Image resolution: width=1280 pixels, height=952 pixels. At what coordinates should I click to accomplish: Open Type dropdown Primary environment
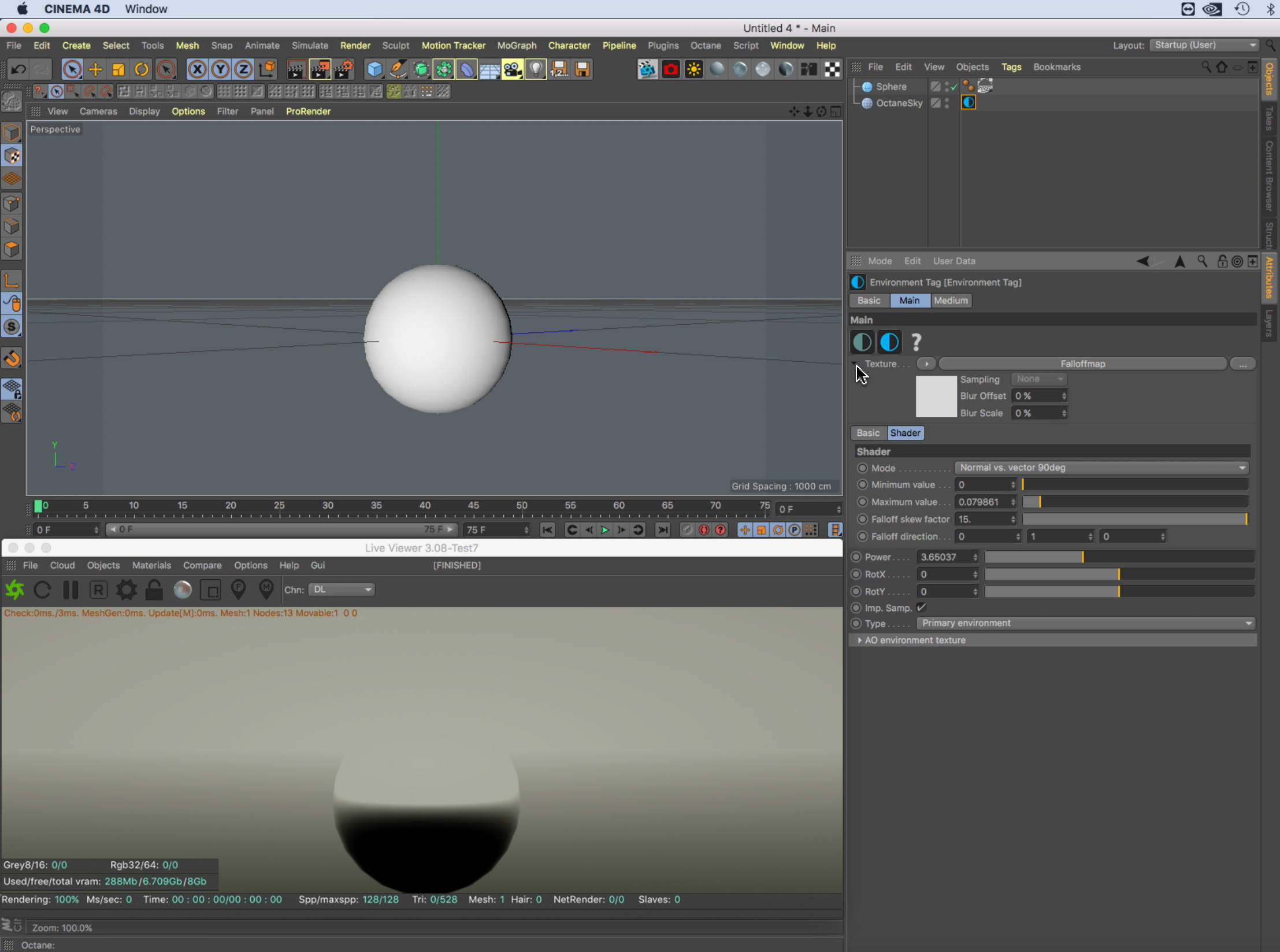[1085, 623]
